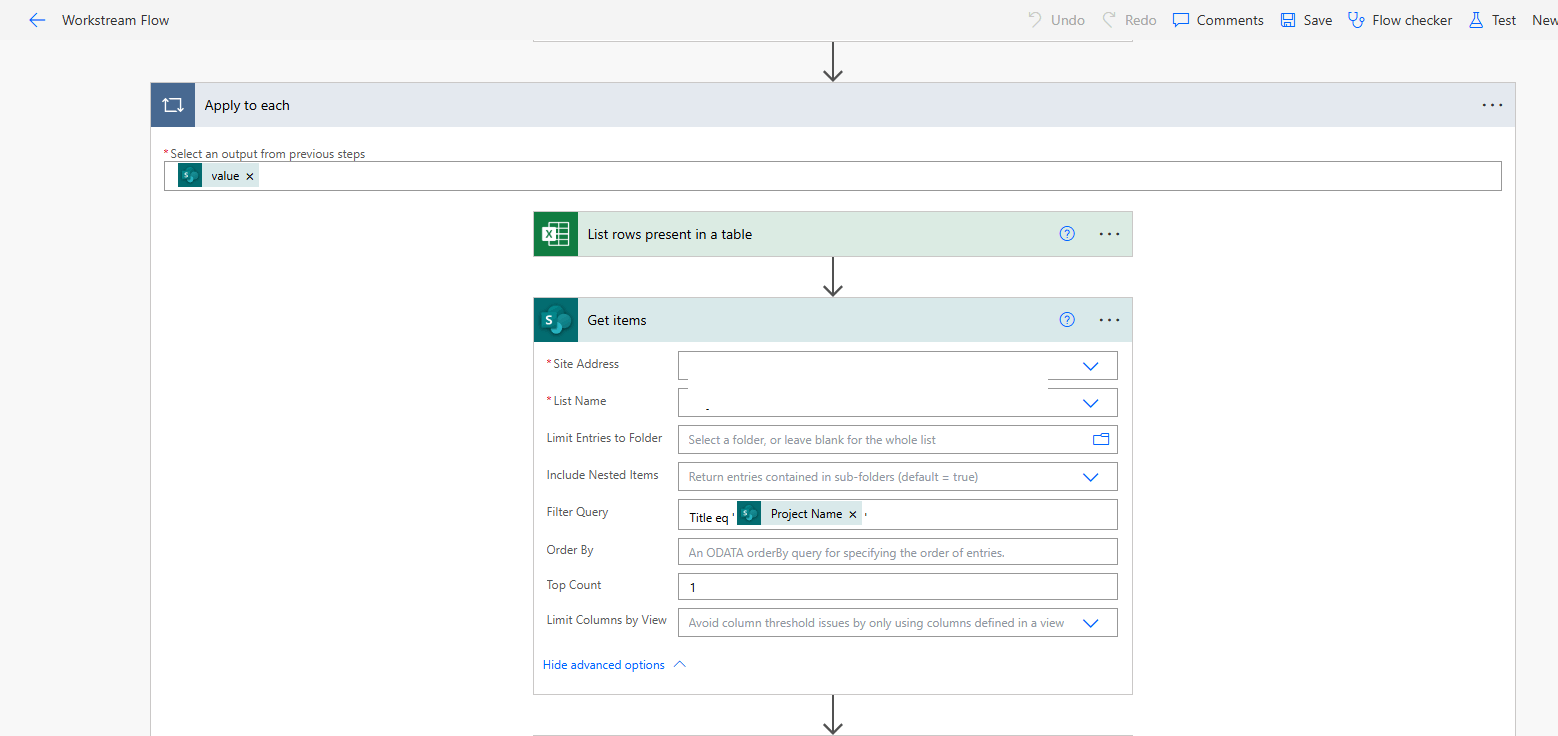Remove the value token
Image resolution: width=1558 pixels, height=736 pixels.
(250, 176)
